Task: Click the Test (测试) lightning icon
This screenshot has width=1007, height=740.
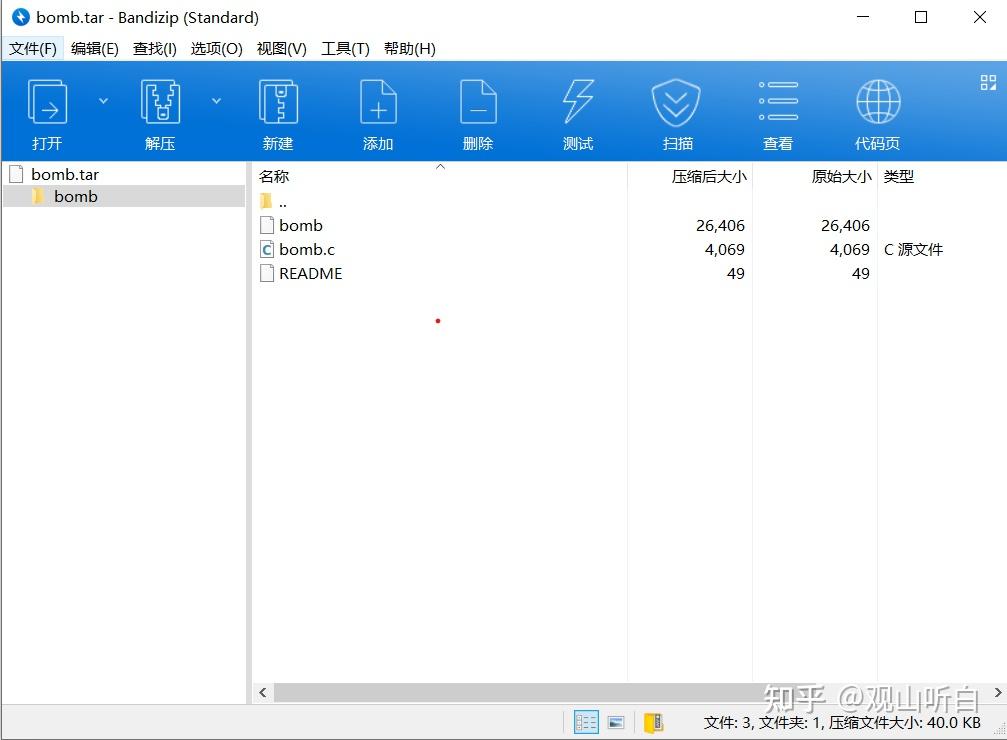Action: (x=578, y=102)
